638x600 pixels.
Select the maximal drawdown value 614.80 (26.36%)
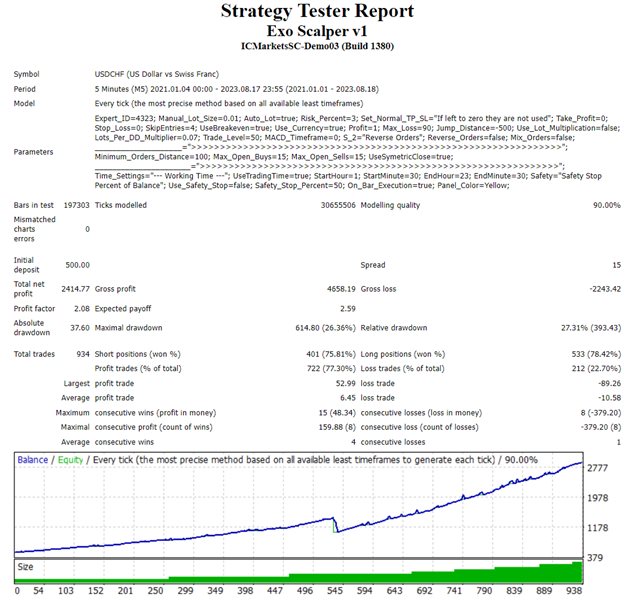pos(326,328)
